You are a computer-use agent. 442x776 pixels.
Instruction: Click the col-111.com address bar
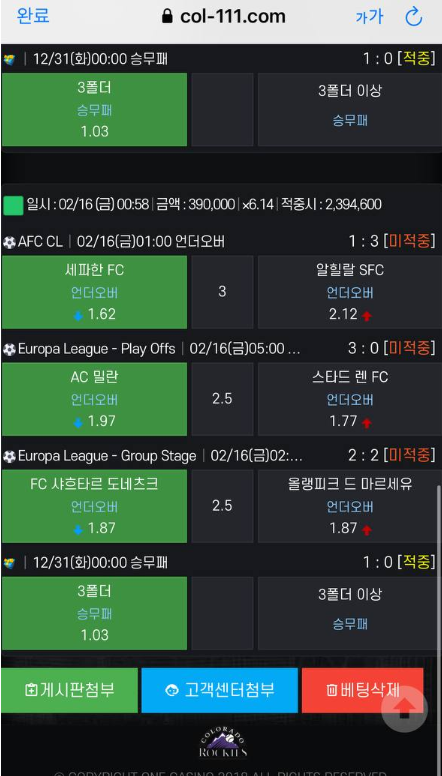224,16
